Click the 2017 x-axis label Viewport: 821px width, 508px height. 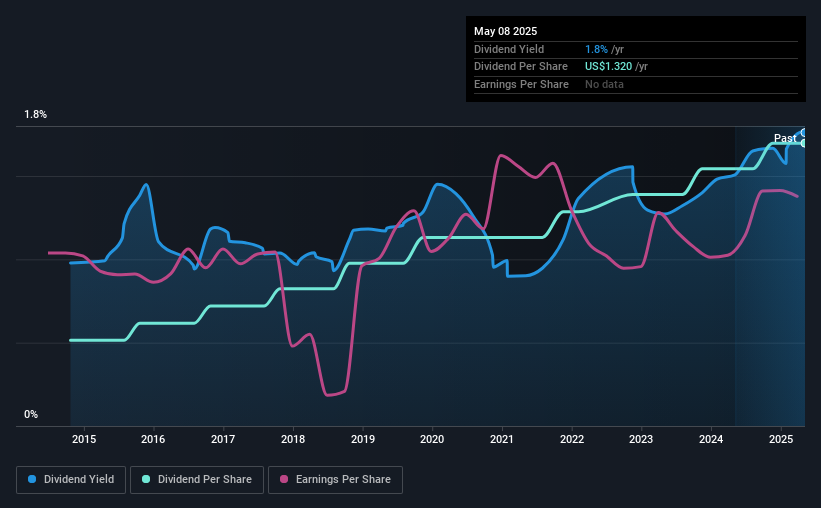223,439
